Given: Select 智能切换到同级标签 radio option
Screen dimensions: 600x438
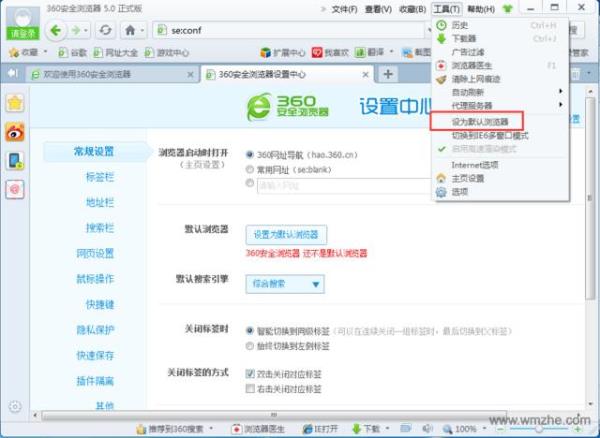Looking at the screenshot, I should pyautogui.click(x=249, y=331).
